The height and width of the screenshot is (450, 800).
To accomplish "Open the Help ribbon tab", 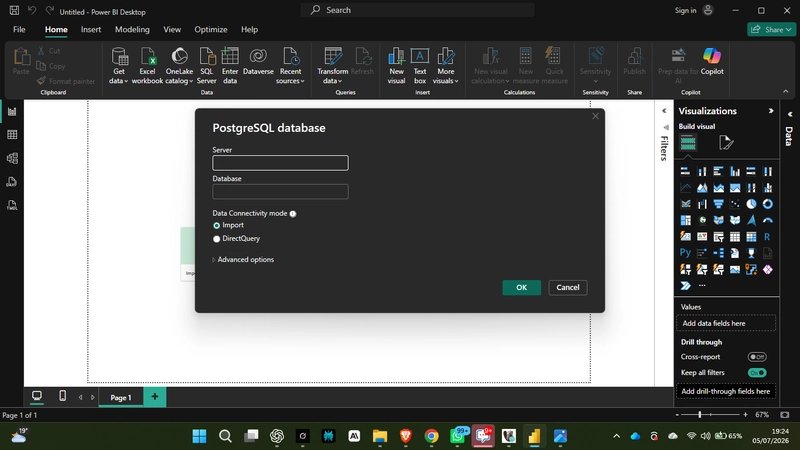I will coord(249,30).
